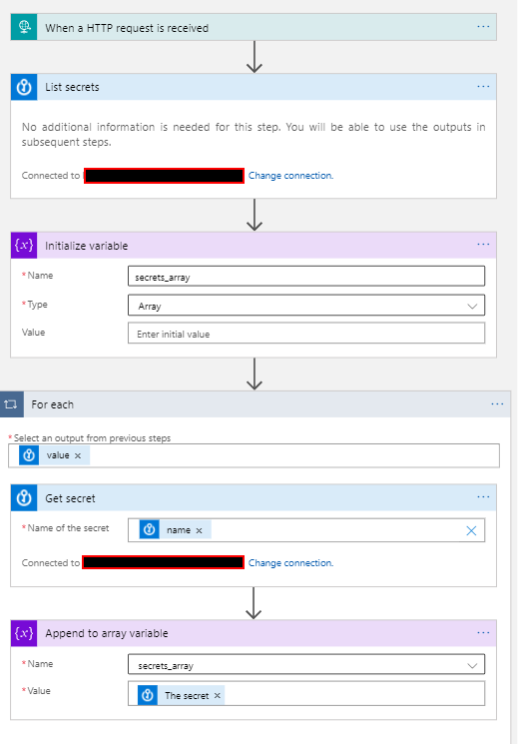
Task: Click the Key Vault icon in the value token
Action: 29,455
